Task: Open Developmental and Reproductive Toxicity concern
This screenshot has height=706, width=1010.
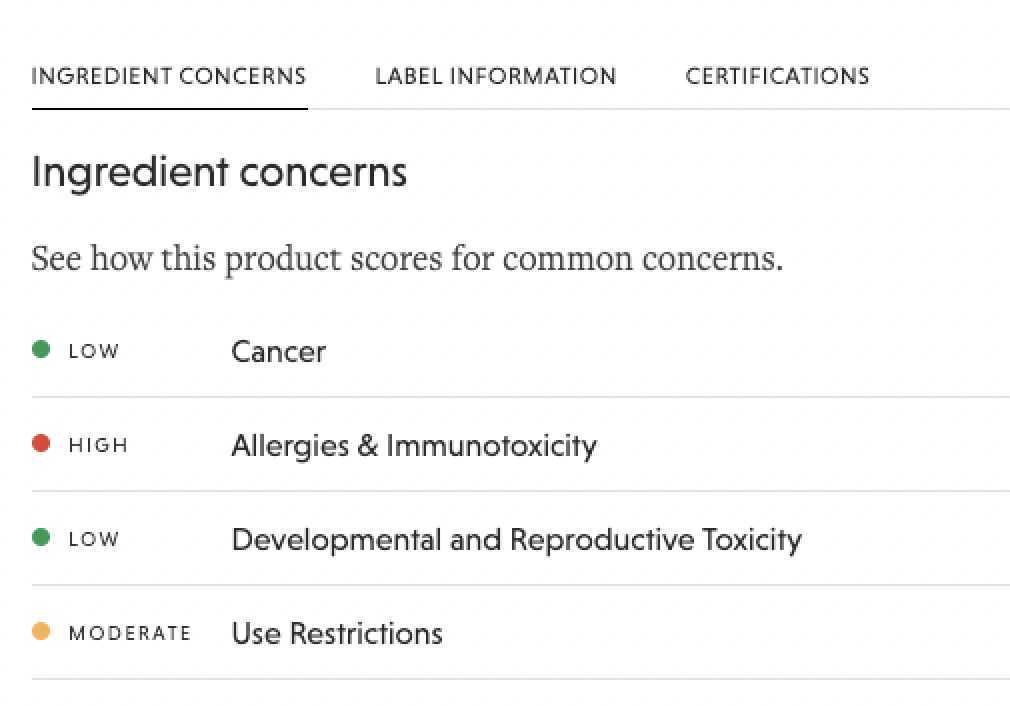Action: [516, 539]
